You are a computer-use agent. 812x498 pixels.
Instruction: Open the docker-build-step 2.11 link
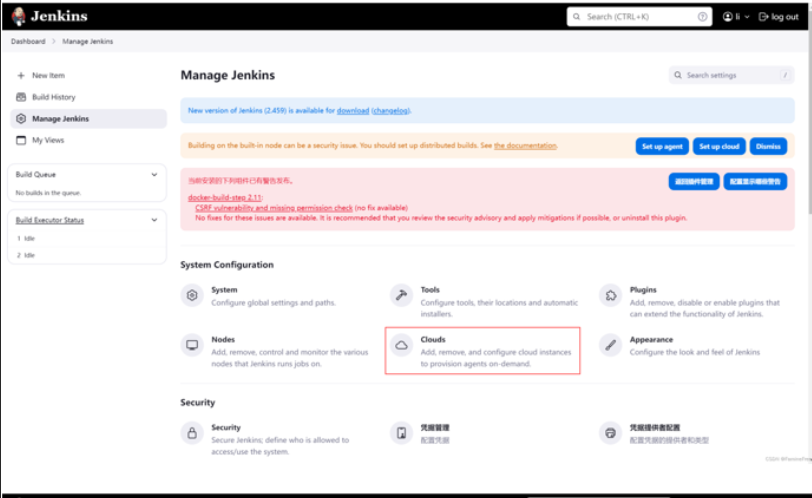225,198
